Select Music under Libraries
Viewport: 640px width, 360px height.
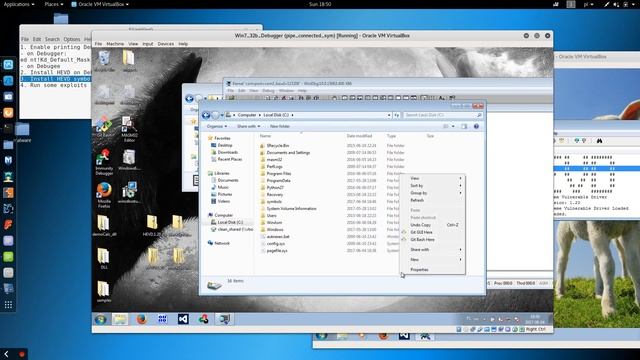223,187
